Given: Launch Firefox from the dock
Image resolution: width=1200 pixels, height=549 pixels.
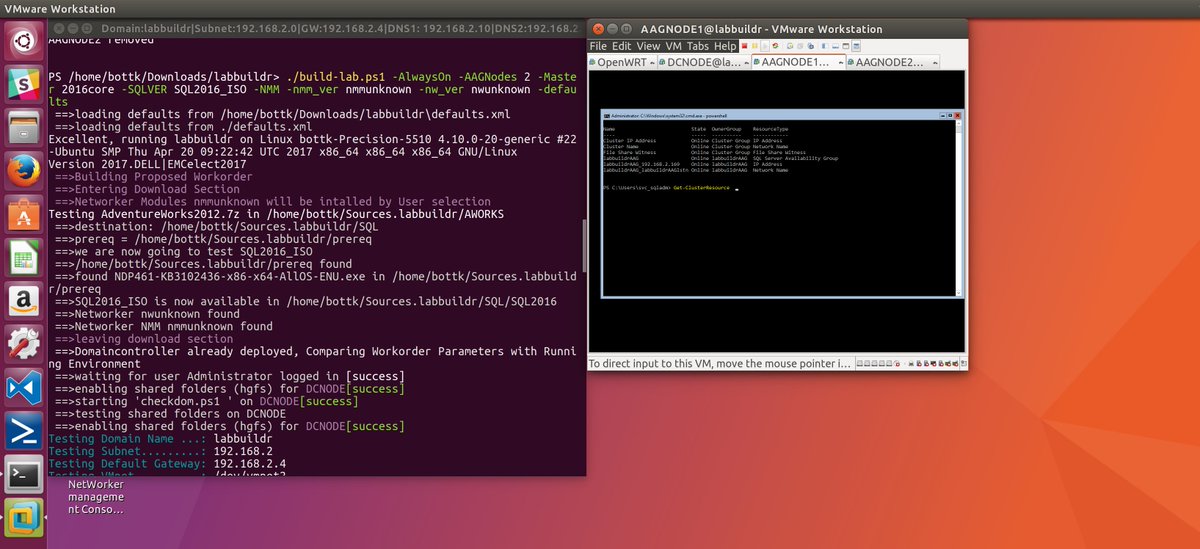Looking at the screenshot, I should 23,172.
